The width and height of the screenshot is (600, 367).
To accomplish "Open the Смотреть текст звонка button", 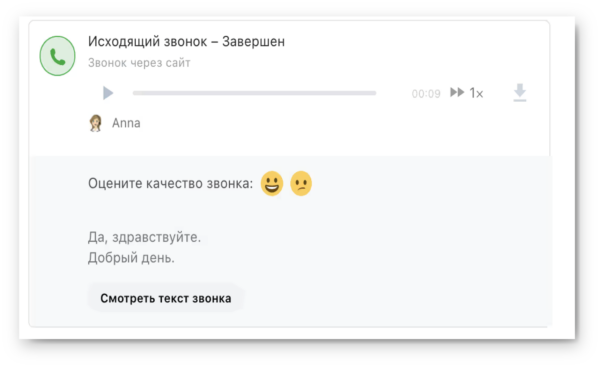I will [166, 298].
